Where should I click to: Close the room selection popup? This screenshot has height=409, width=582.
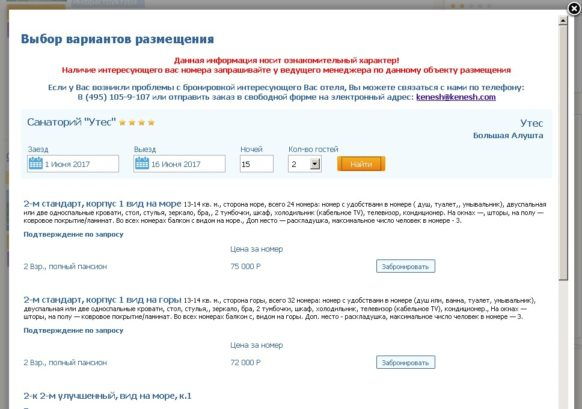pyautogui.click(x=574, y=8)
